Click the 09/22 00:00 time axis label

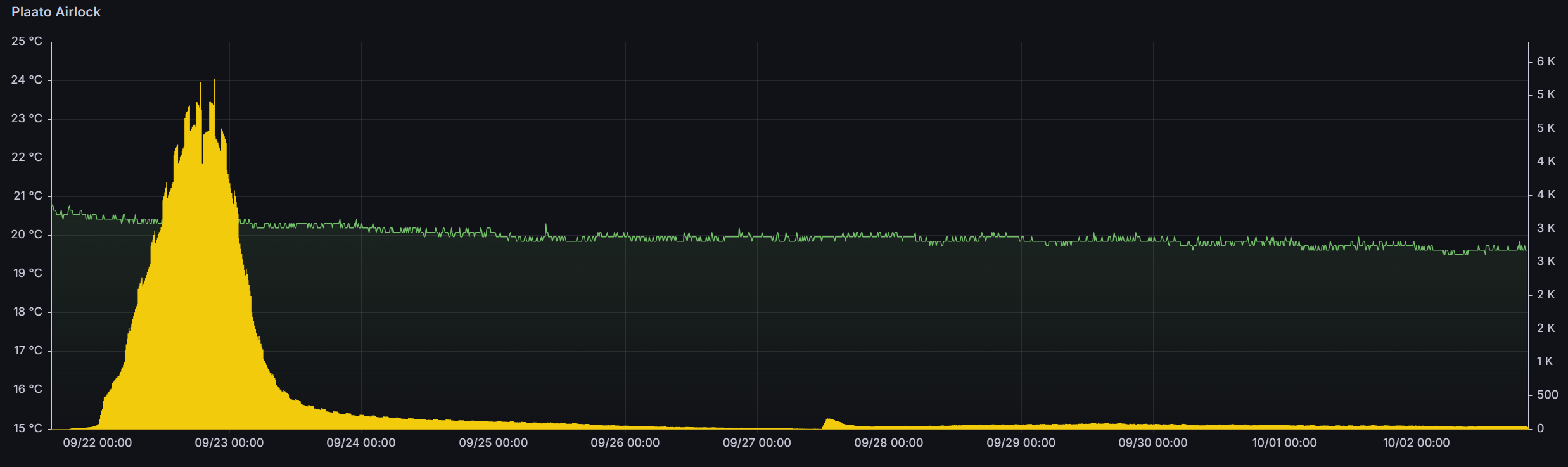tap(98, 443)
